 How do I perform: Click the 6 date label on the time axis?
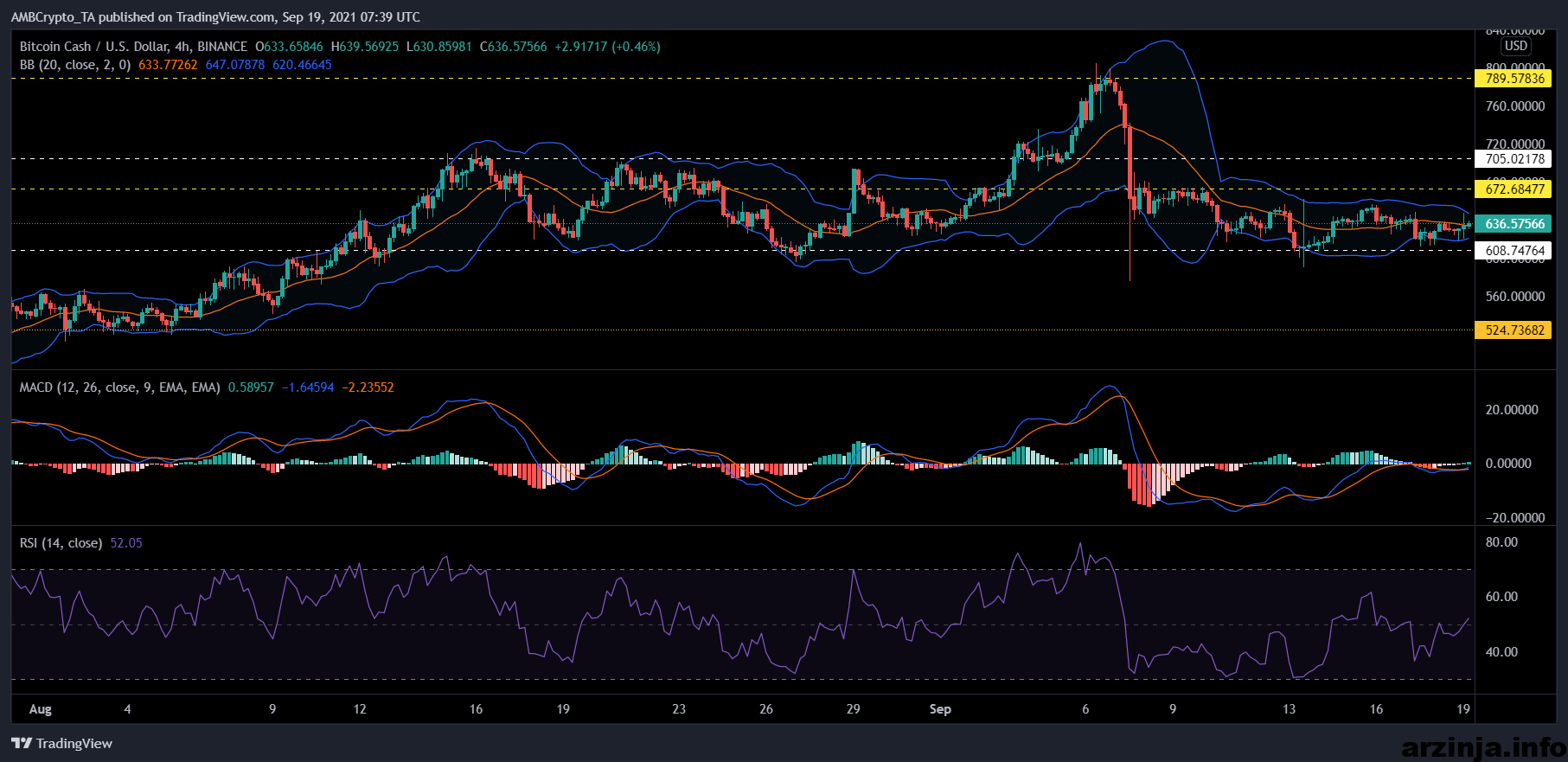coord(1085,709)
